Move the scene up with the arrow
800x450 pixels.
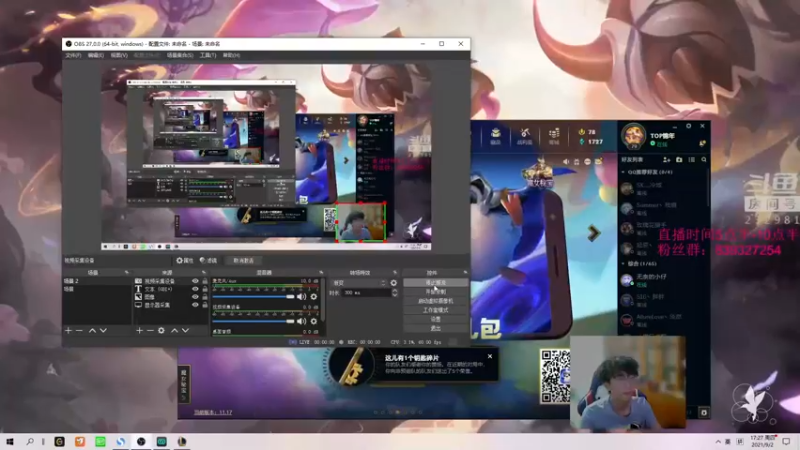pos(92,331)
